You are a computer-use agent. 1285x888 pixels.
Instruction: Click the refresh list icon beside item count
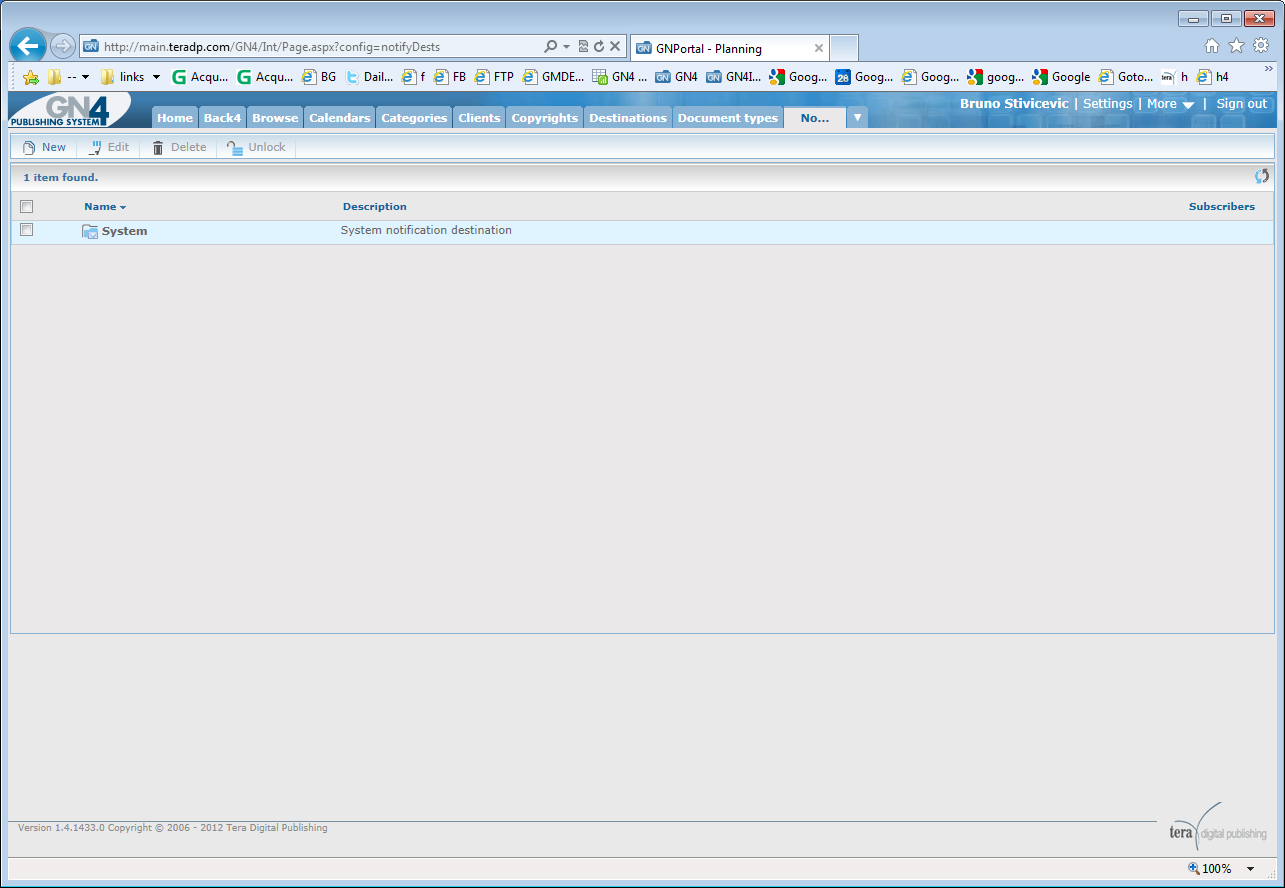click(1262, 176)
